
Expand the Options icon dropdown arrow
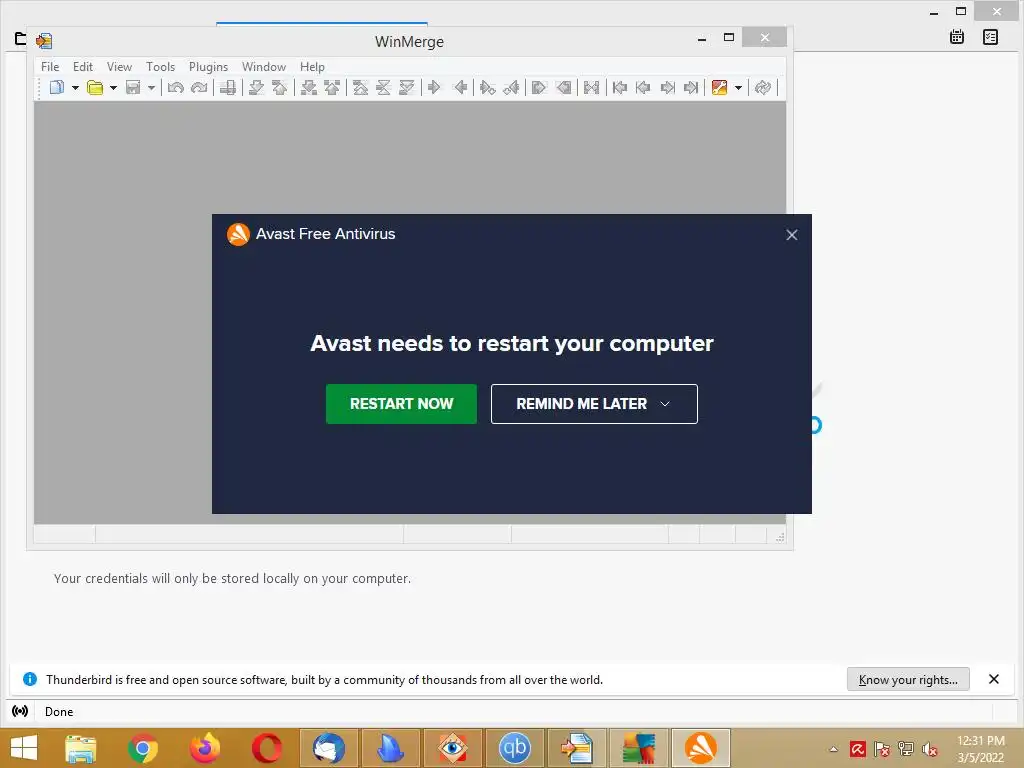coord(739,87)
